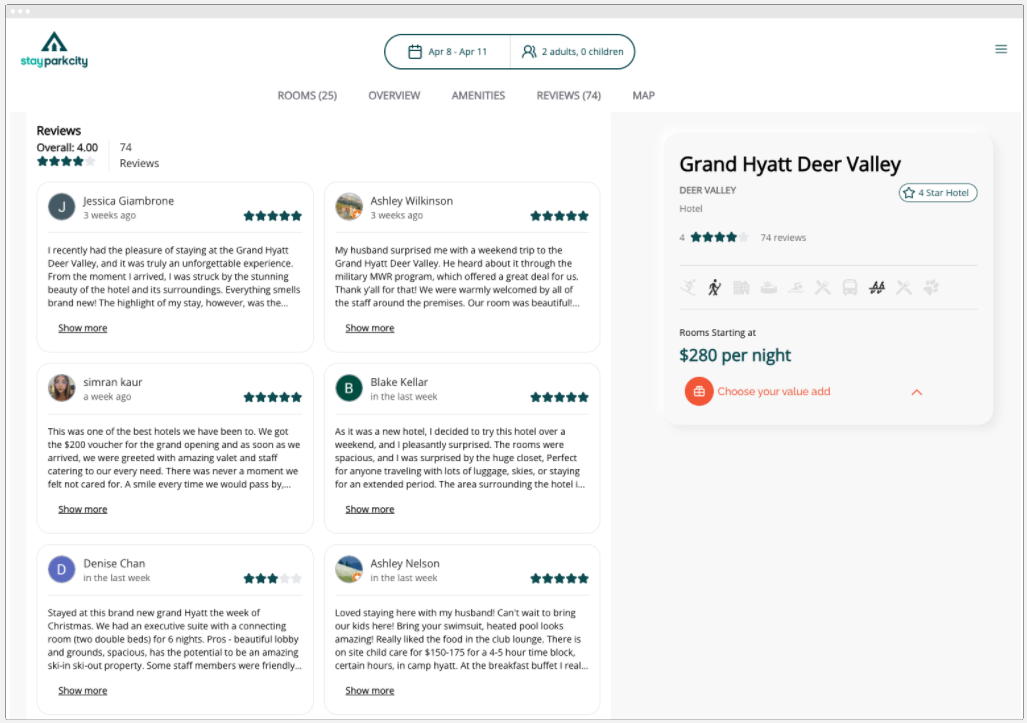The image size is (1027, 723).
Task: Click the orange gift value-add icon
Action: (x=699, y=392)
